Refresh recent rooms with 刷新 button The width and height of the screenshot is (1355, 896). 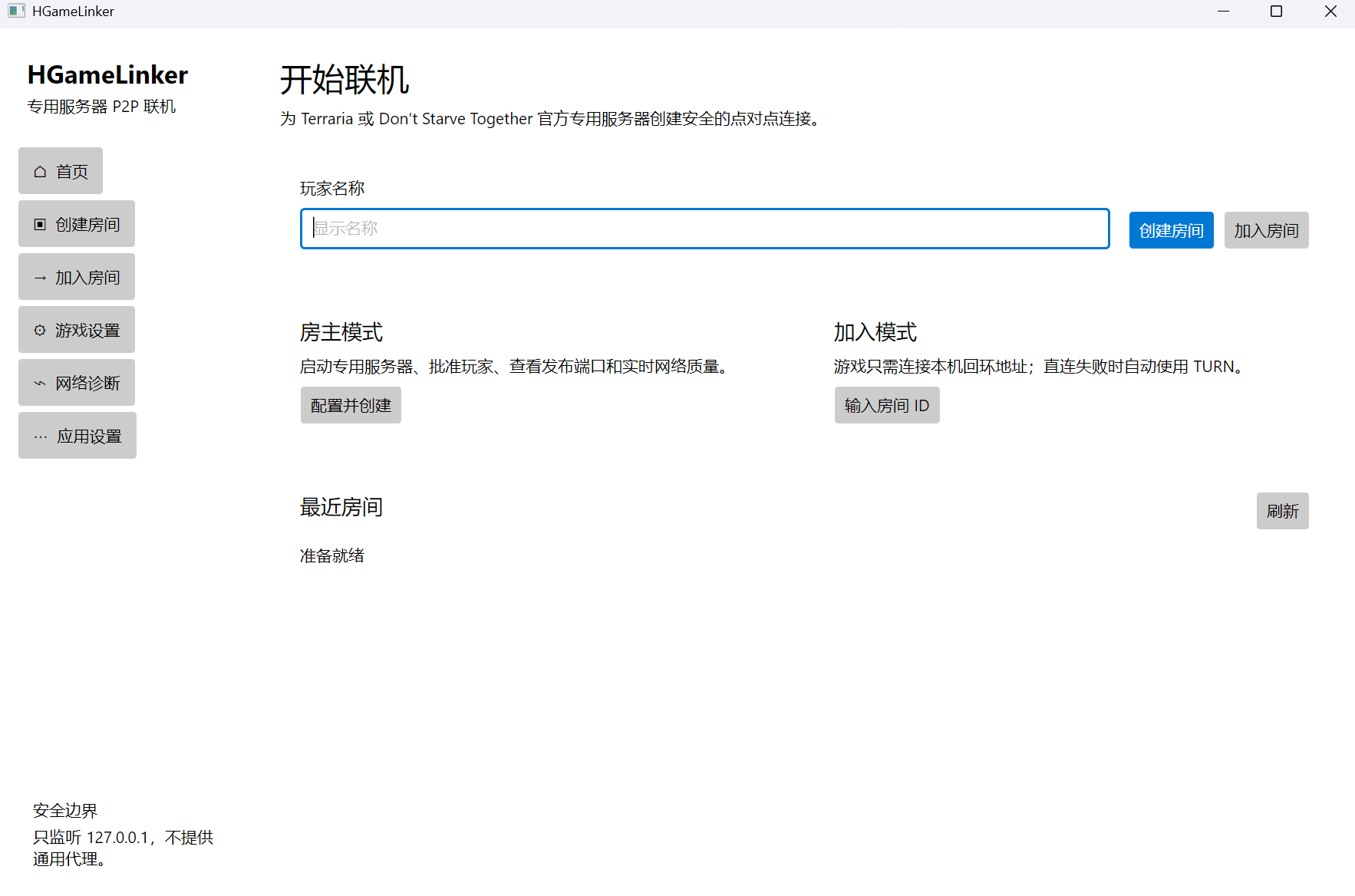(1283, 511)
